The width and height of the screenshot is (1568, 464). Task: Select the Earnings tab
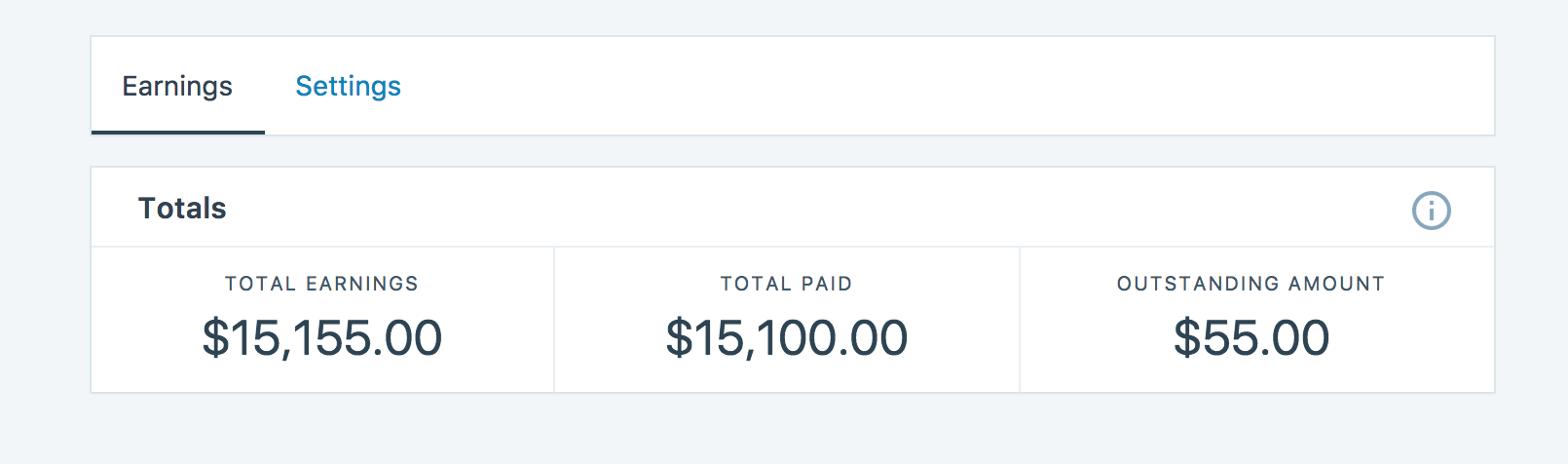click(x=177, y=87)
